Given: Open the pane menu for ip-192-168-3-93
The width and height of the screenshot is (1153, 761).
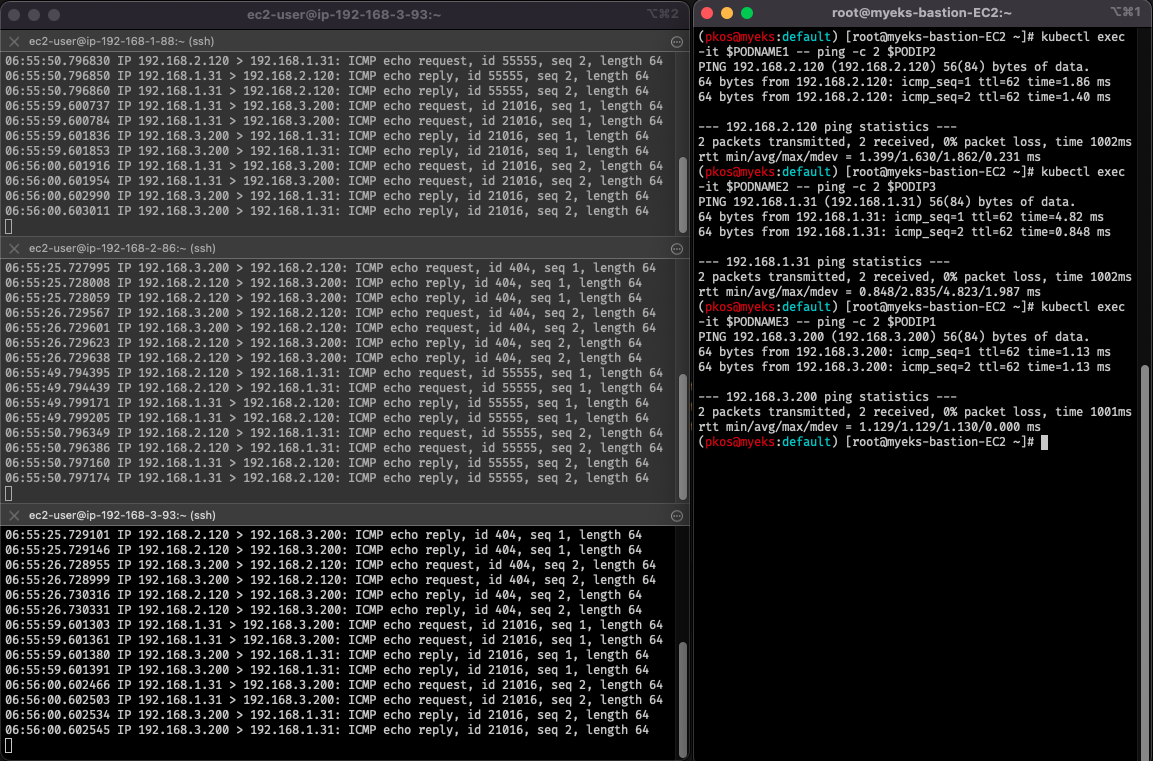Looking at the screenshot, I should click(x=677, y=516).
